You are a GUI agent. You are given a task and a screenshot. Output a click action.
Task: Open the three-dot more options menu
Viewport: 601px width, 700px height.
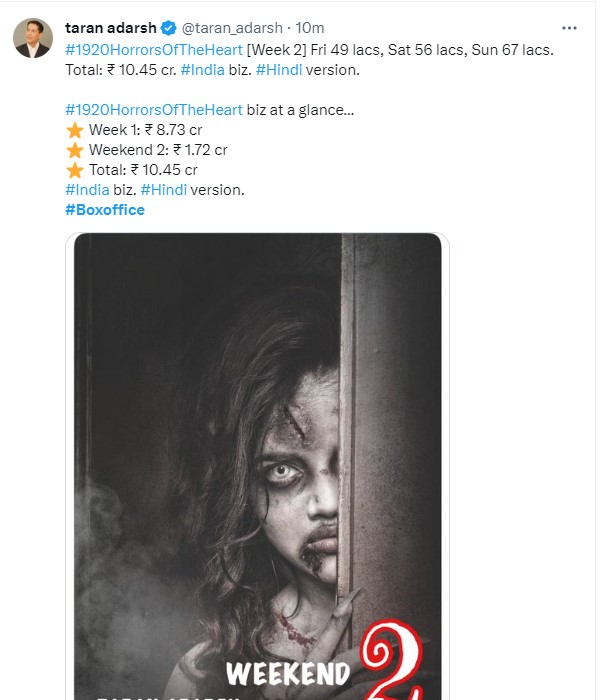click(x=569, y=28)
